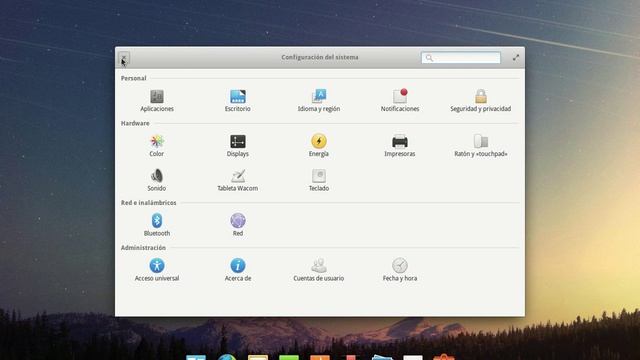640x360 pixels.
Task: Click the Hardware section heading
Action: (x=135, y=123)
